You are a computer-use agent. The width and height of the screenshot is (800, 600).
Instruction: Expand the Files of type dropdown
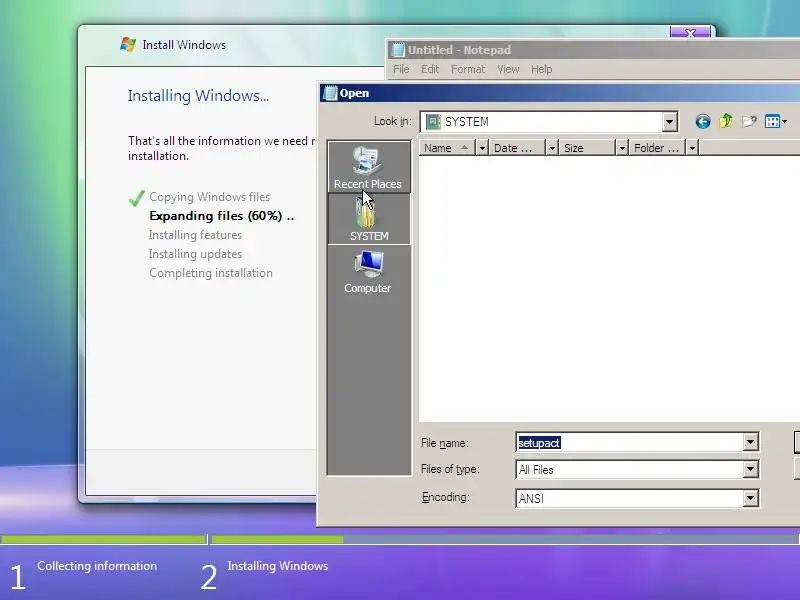pos(750,469)
